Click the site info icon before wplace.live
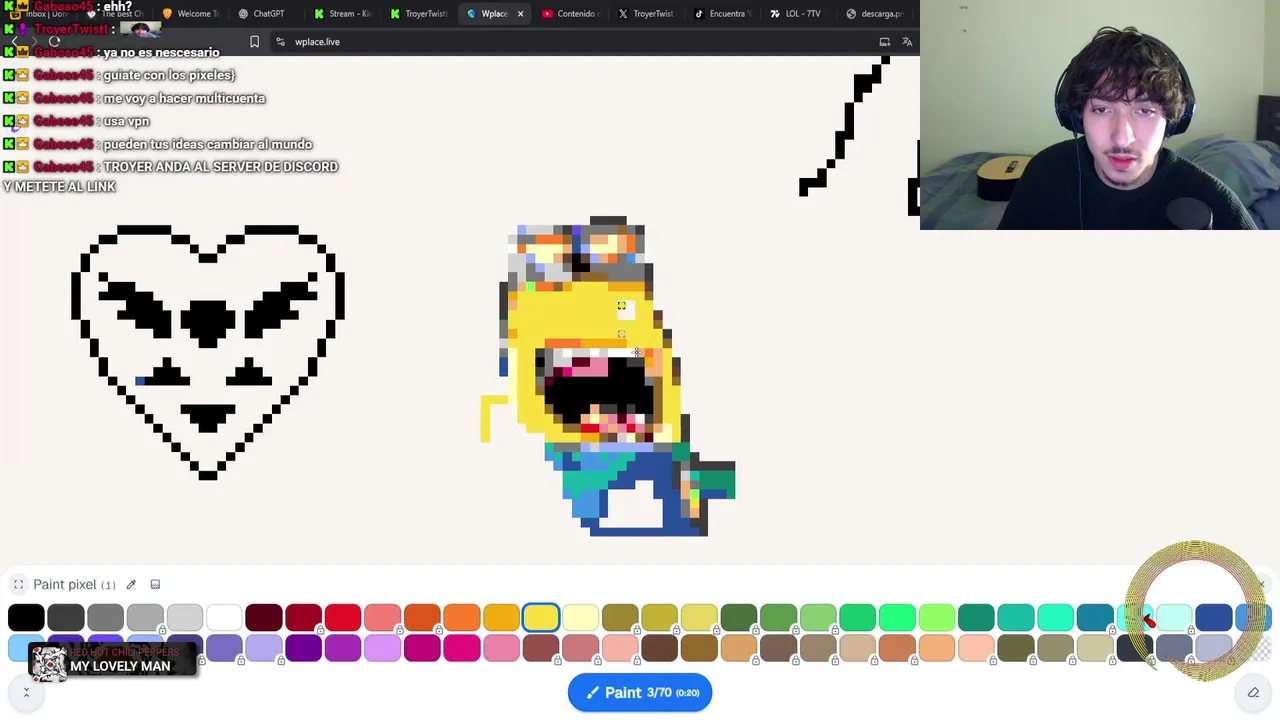 point(280,42)
